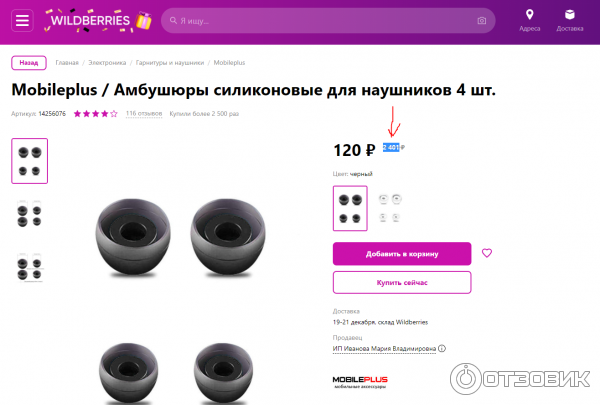Click the Назад button
Image resolution: width=600 pixels, height=405 pixels.
click(29, 63)
